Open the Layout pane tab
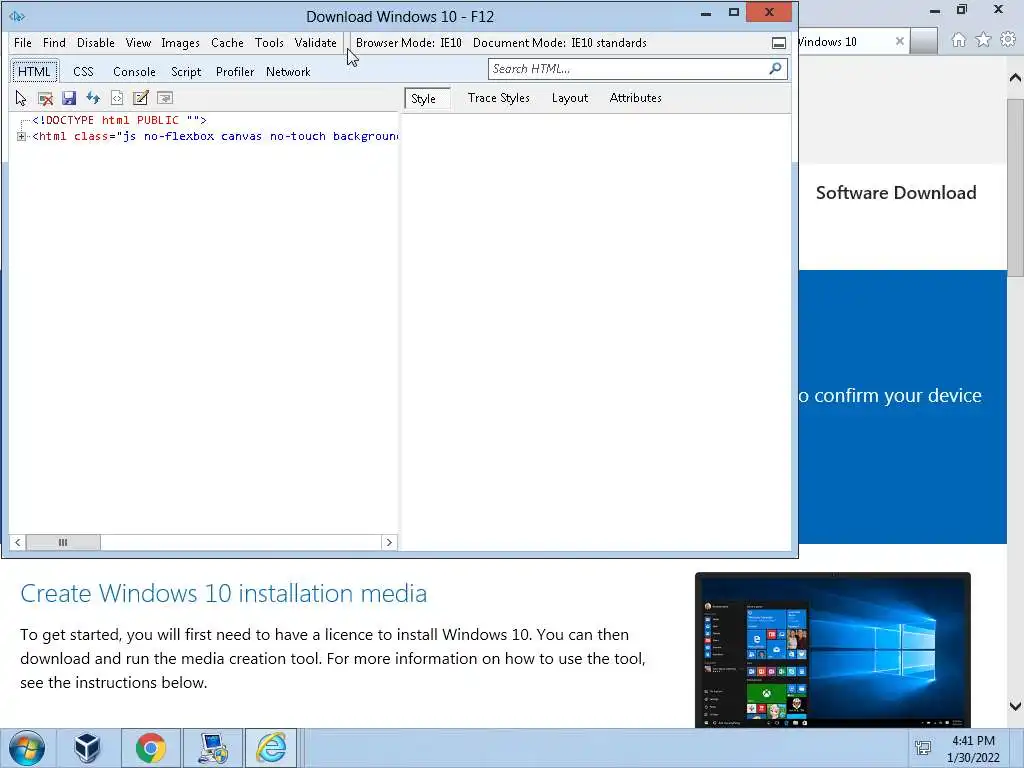Screen dimensions: 1024x768 click(569, 98)
